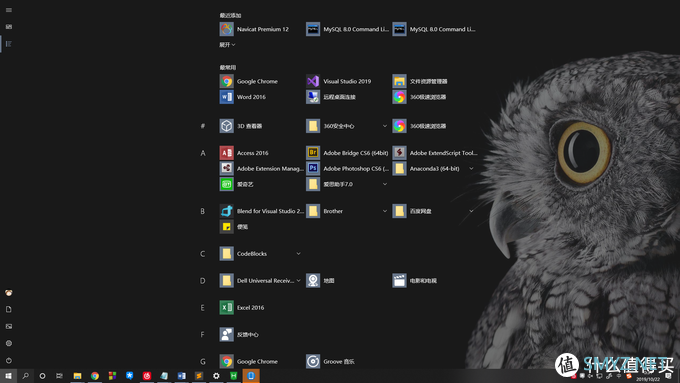Click the letter B section header
The image size is (680, 383).
[x=203, y=211]
